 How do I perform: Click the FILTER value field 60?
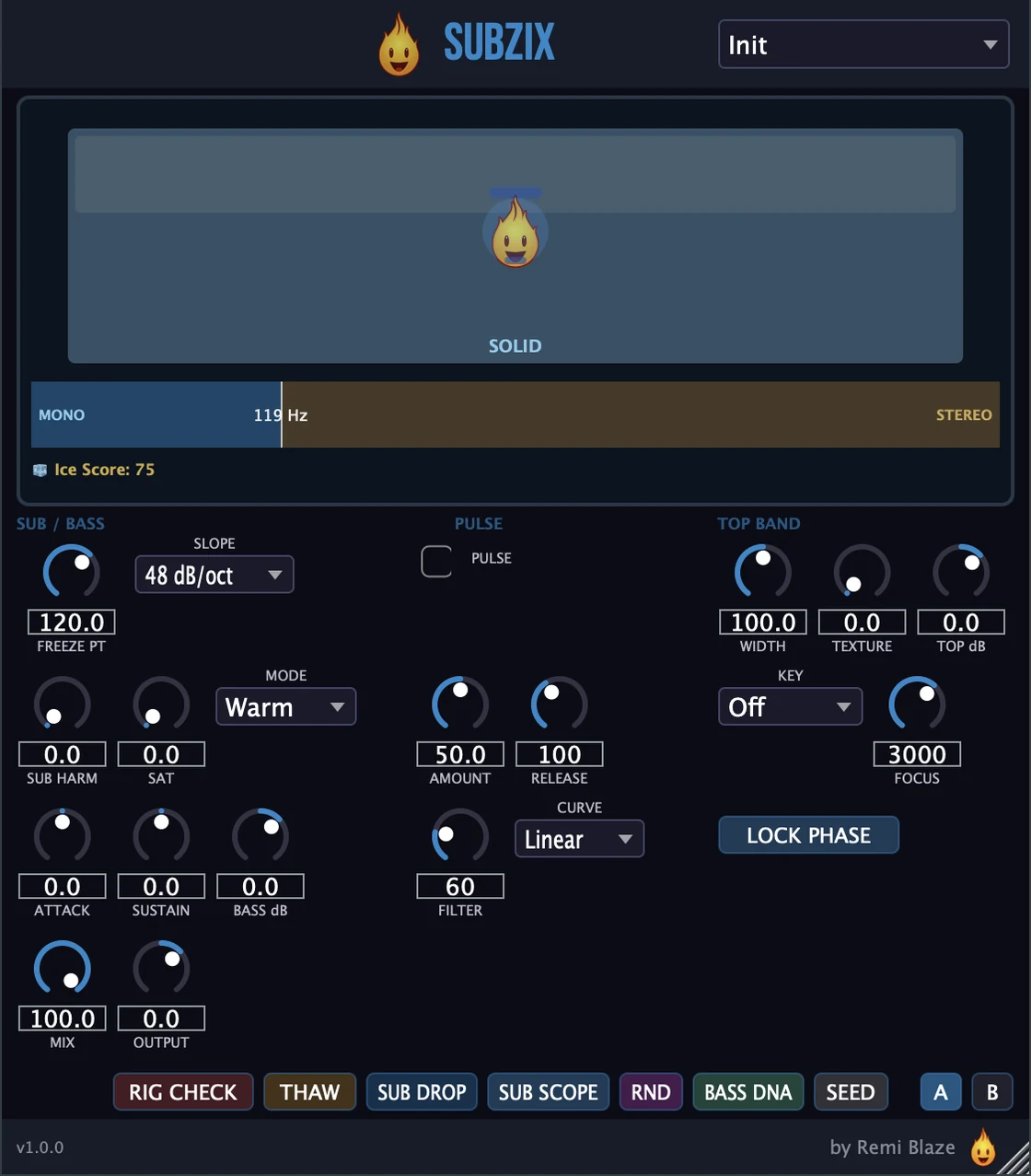pos(460,887)
